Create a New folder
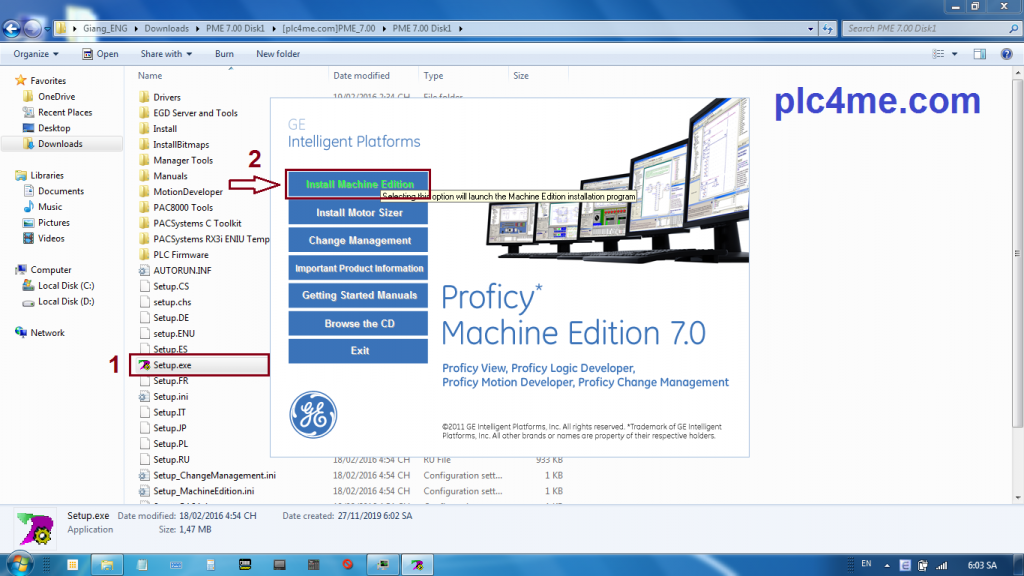1024x576 pixels. [x=278, y=54]
